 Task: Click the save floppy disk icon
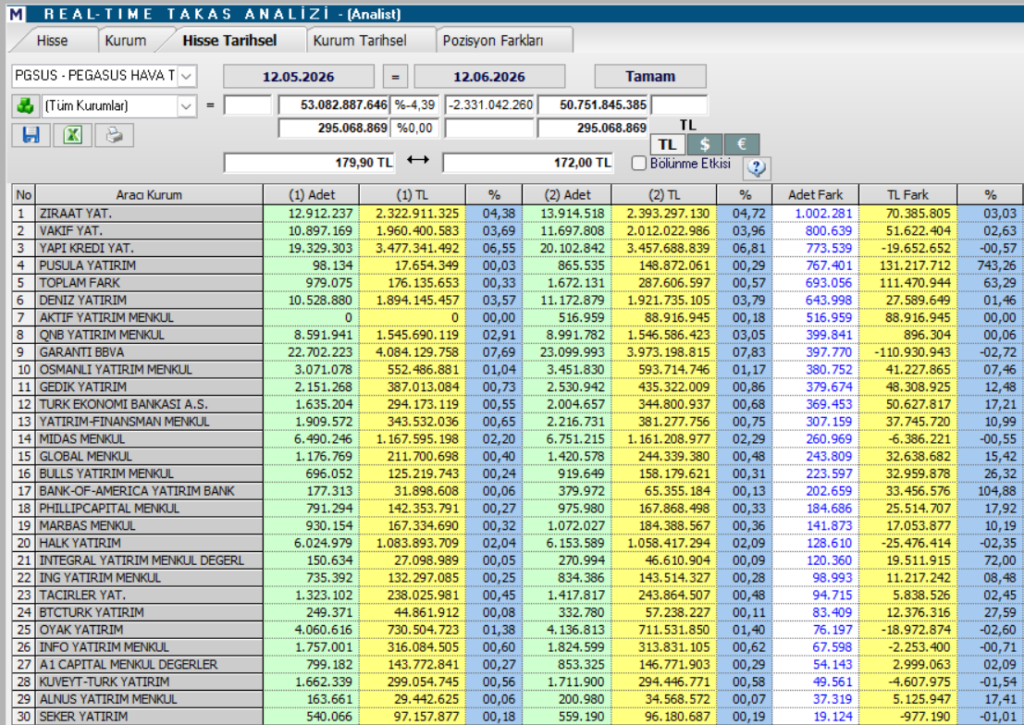click(x=31, y=135)
